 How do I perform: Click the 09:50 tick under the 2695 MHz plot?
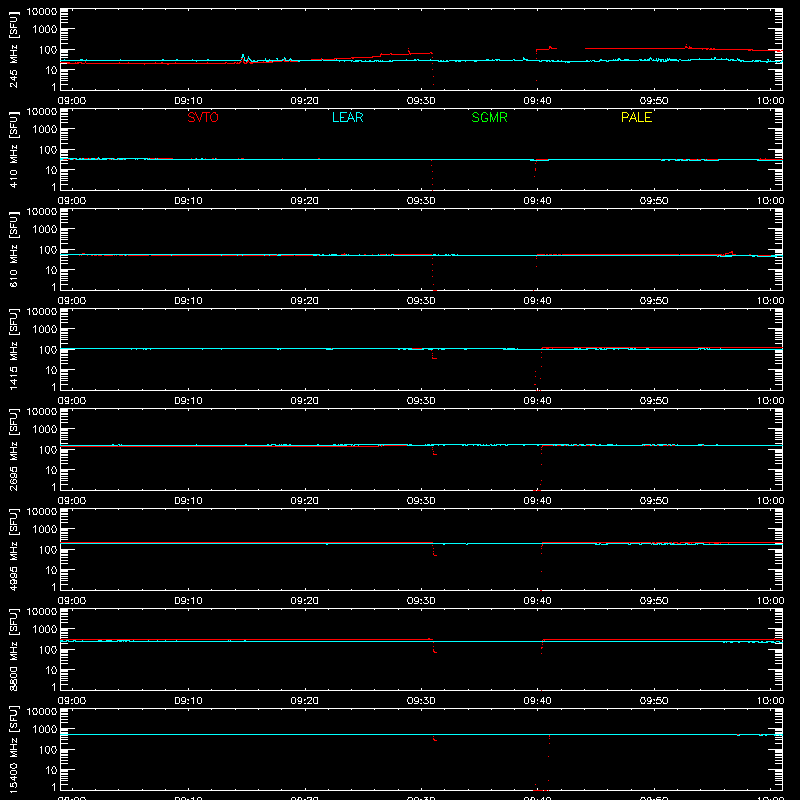click(654, 501)
